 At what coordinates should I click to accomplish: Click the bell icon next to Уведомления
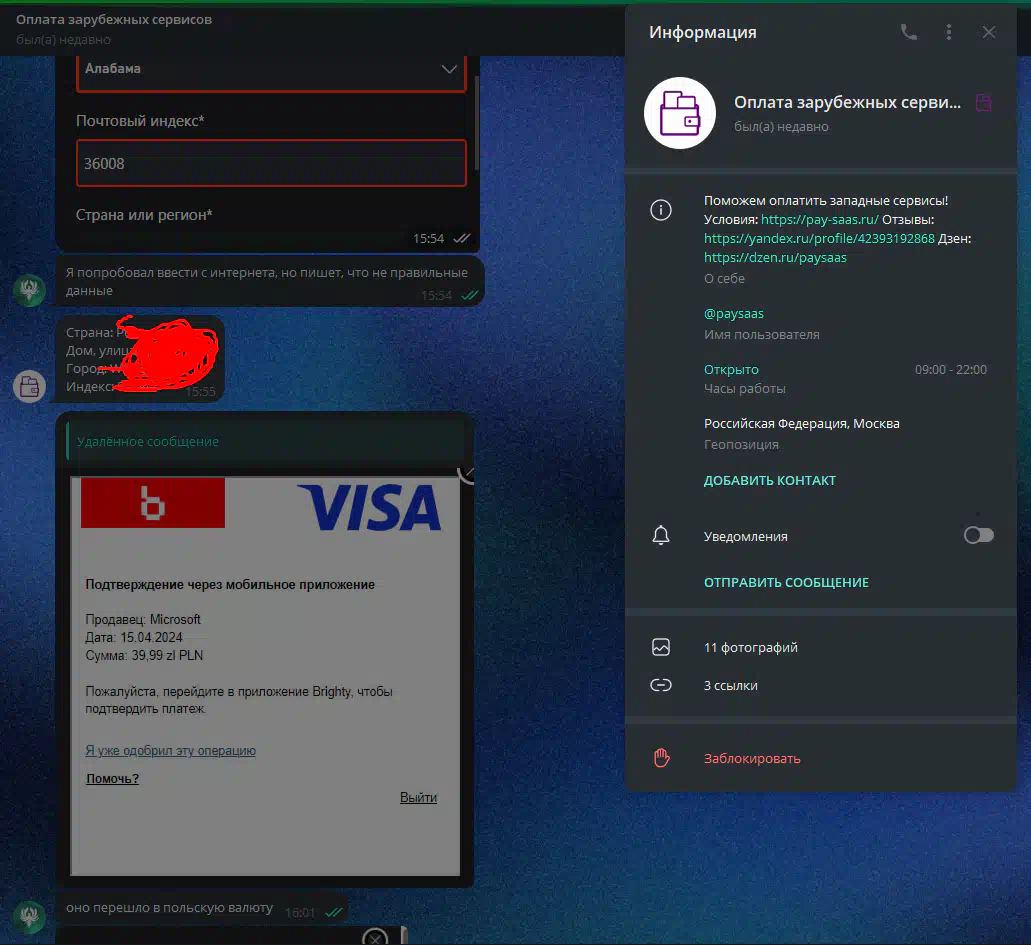coord(661,536)
